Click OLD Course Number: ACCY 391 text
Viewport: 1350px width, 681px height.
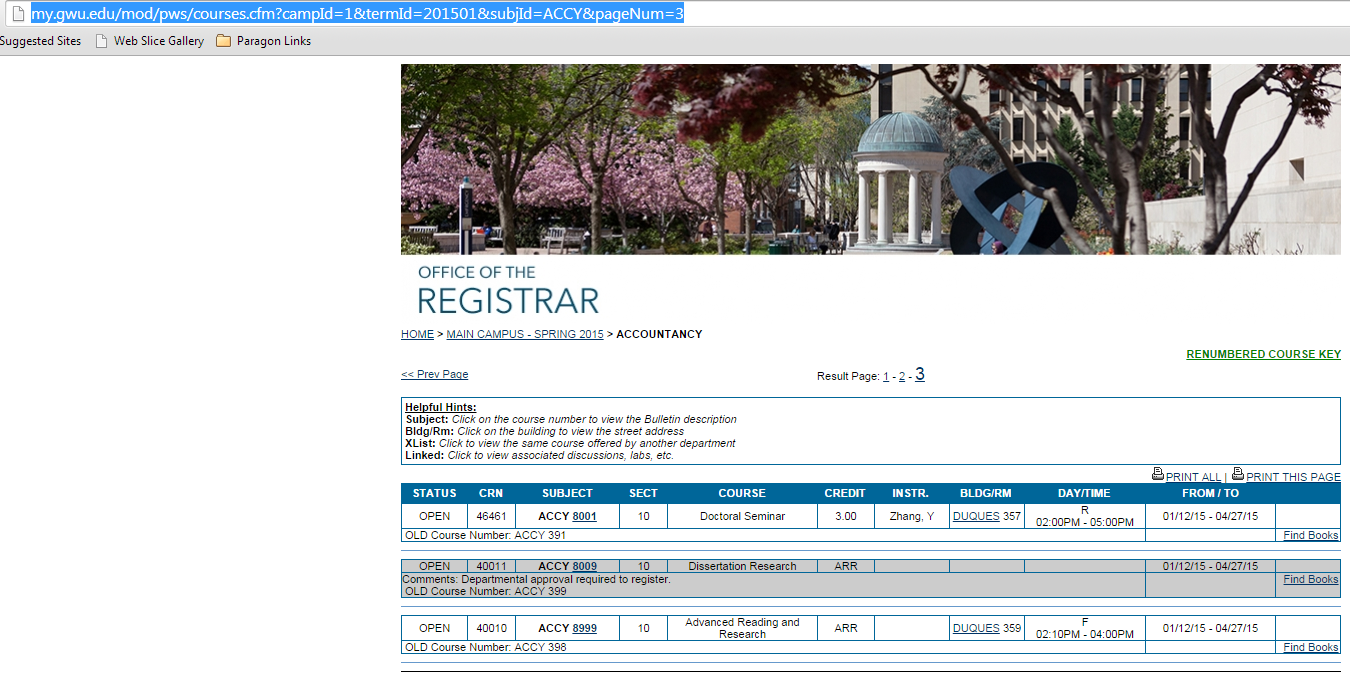point(484,535)
